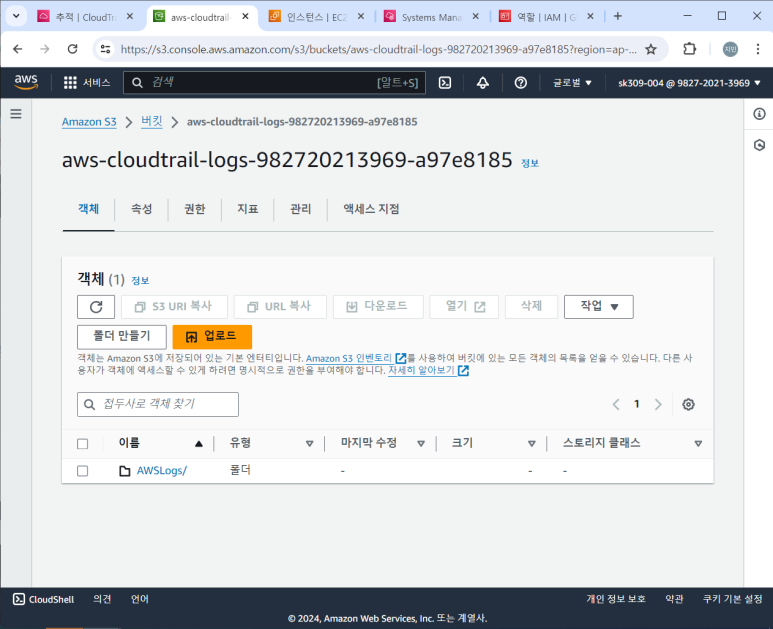Screen dimensions: 773x629
Task: Focus the AWS 검색 search field
Action: pyautogui.click(x=274, y=82)
